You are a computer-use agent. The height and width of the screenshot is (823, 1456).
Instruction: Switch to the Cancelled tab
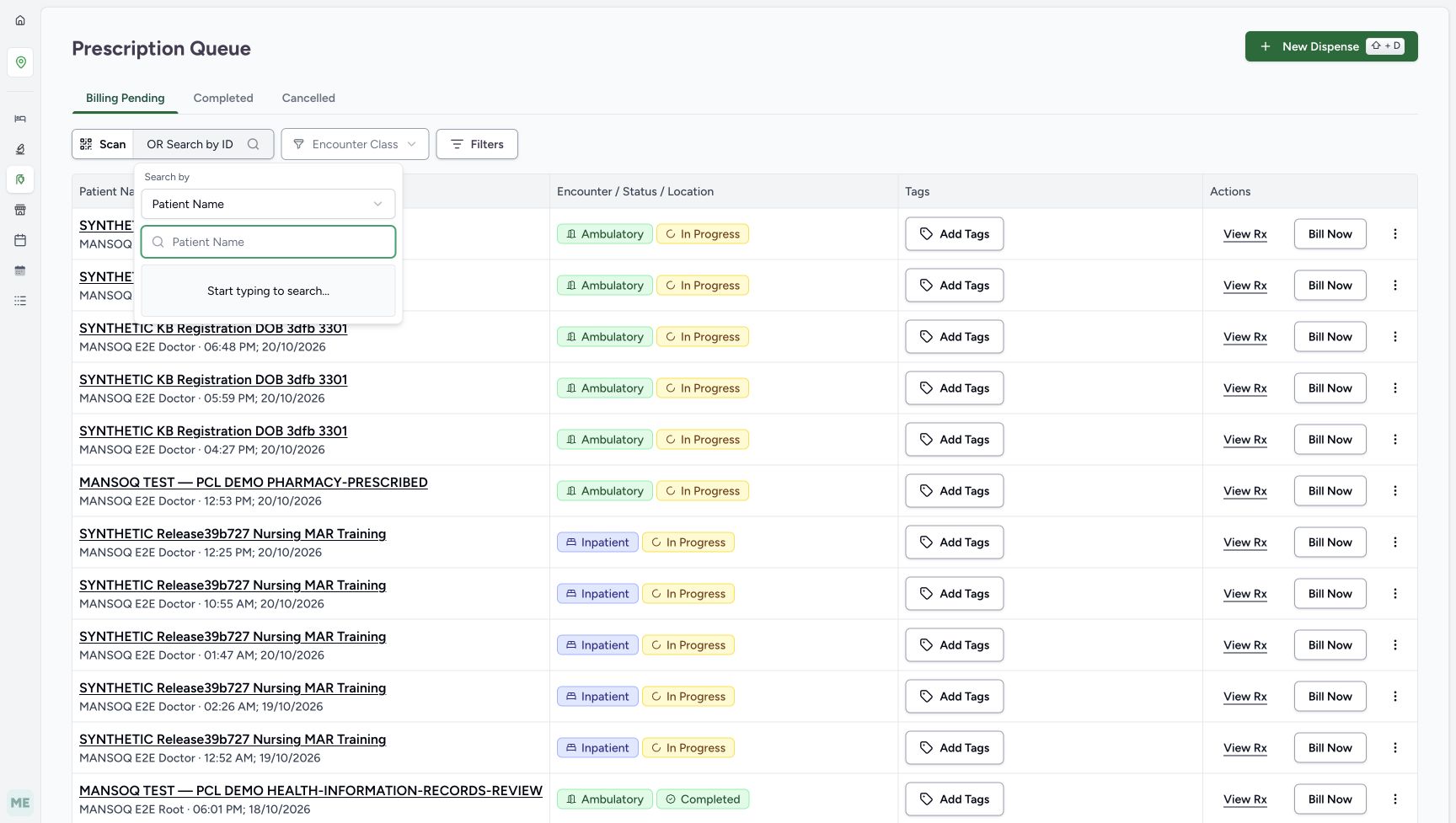(308, 98)
